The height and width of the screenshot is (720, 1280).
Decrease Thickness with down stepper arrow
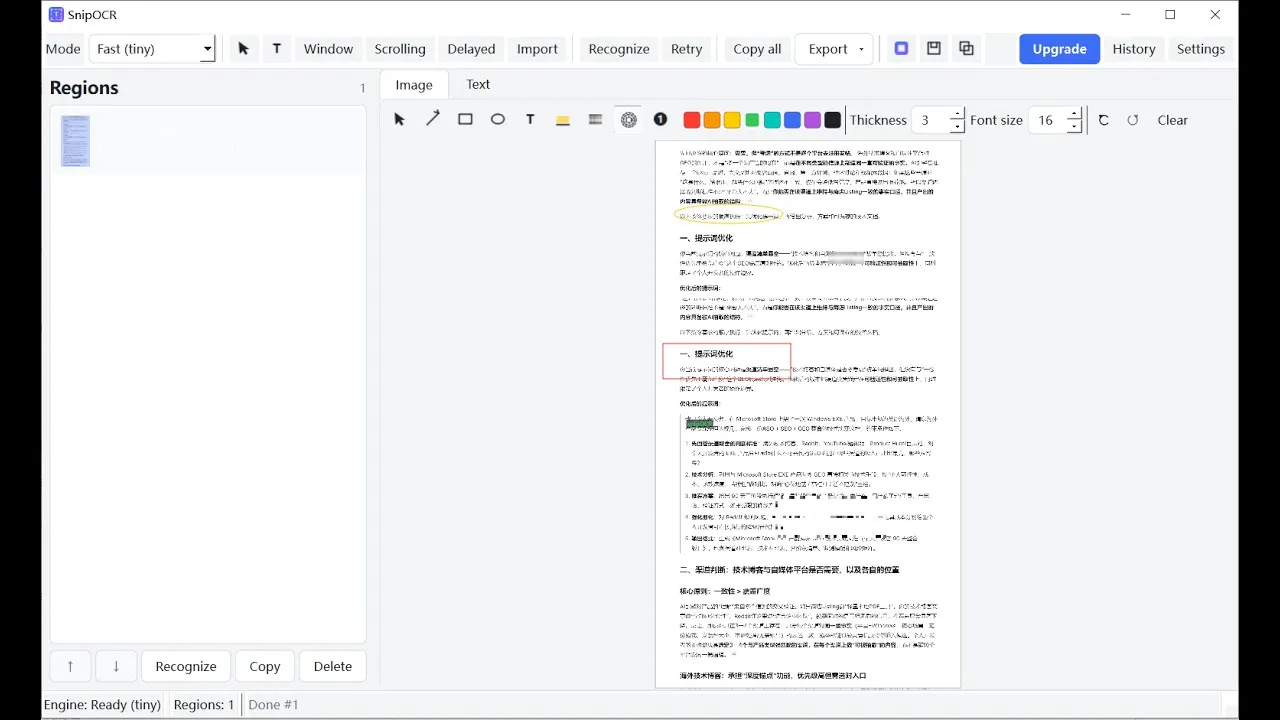click(957, 127)
